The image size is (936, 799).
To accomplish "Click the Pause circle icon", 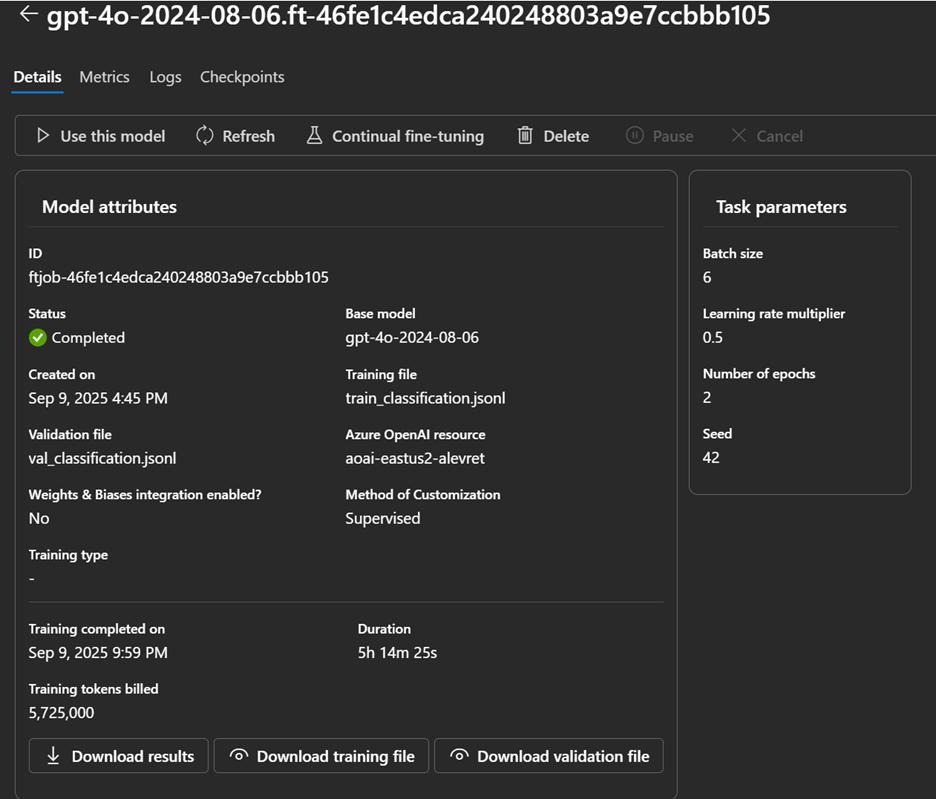I will click(x=634, y=136).
